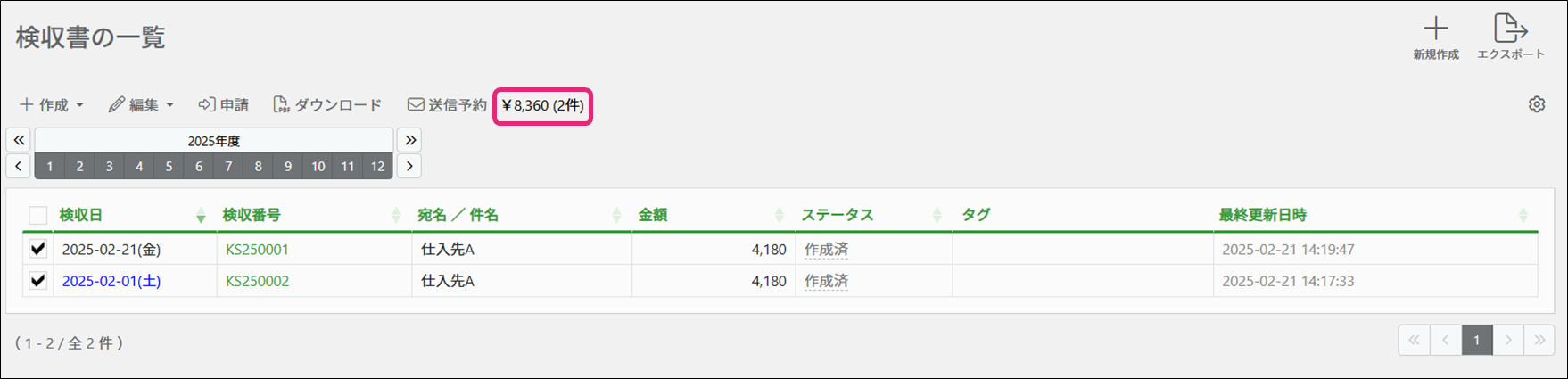Image resolution: width=1568 pixels, height=379 pixels.
Task: Uncheck the KS250001 row checkbox
Action: tap(37, 249)
